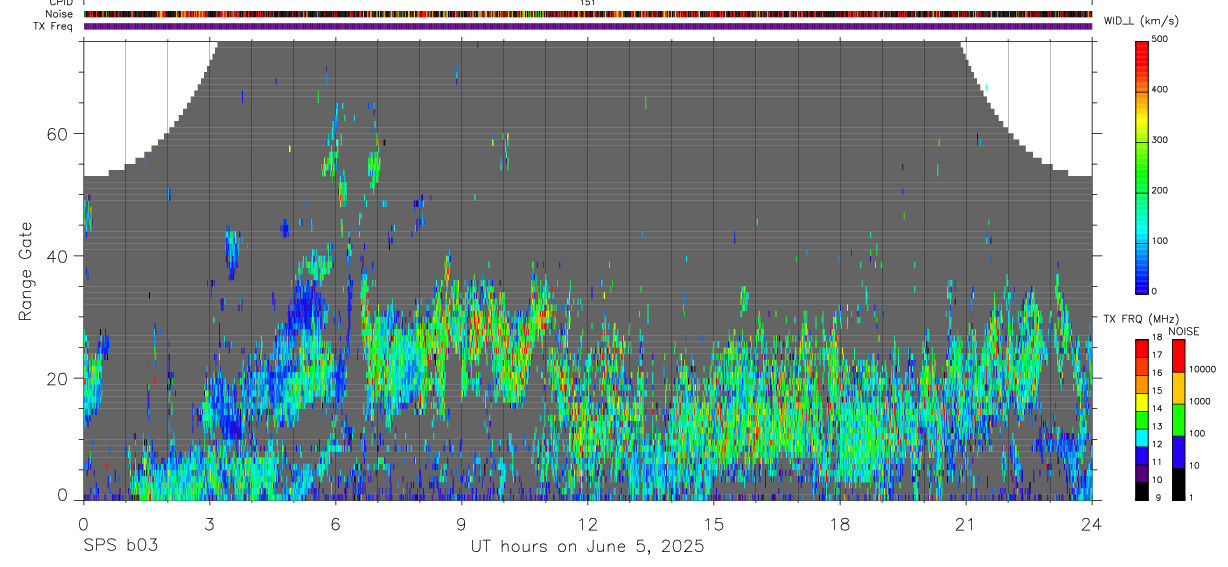
Task: Click the purple TX Freq strip bar
Action: (x=587, y=26)
